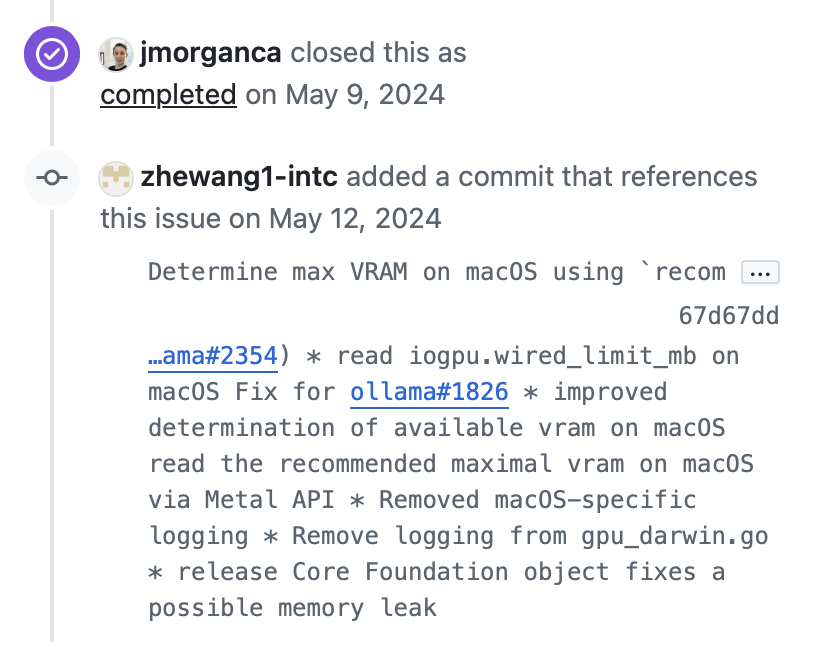Open jmorganca's profile avatar
The height and width of the screenshot is (648, 832).
click(116, 54)
